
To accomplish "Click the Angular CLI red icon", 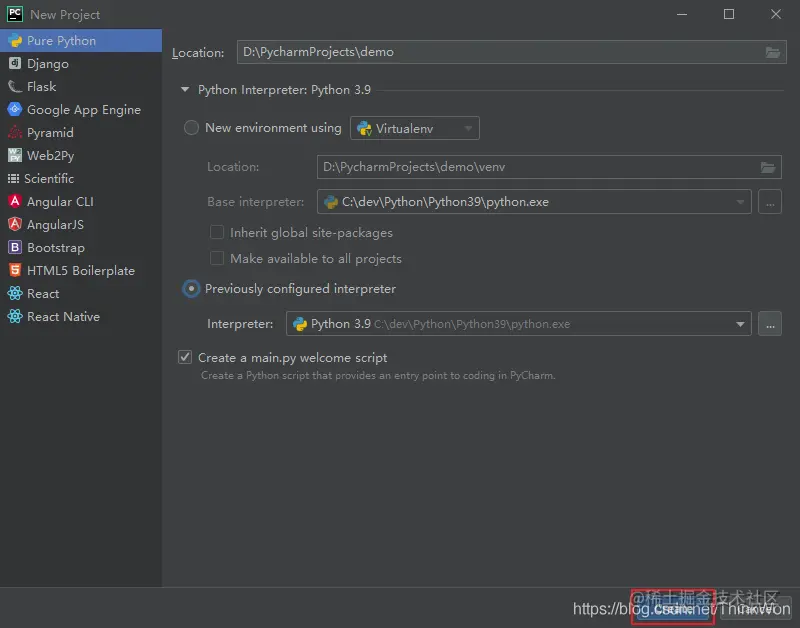I will (x=15, y=201).
